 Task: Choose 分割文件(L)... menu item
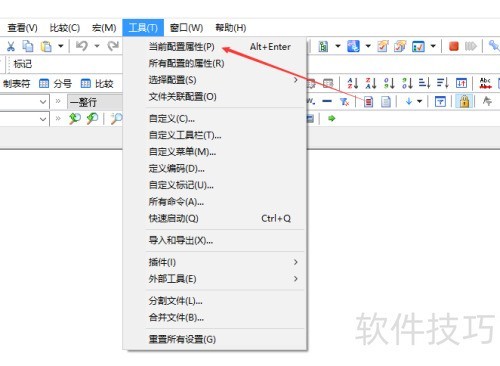tap(215, 301)
